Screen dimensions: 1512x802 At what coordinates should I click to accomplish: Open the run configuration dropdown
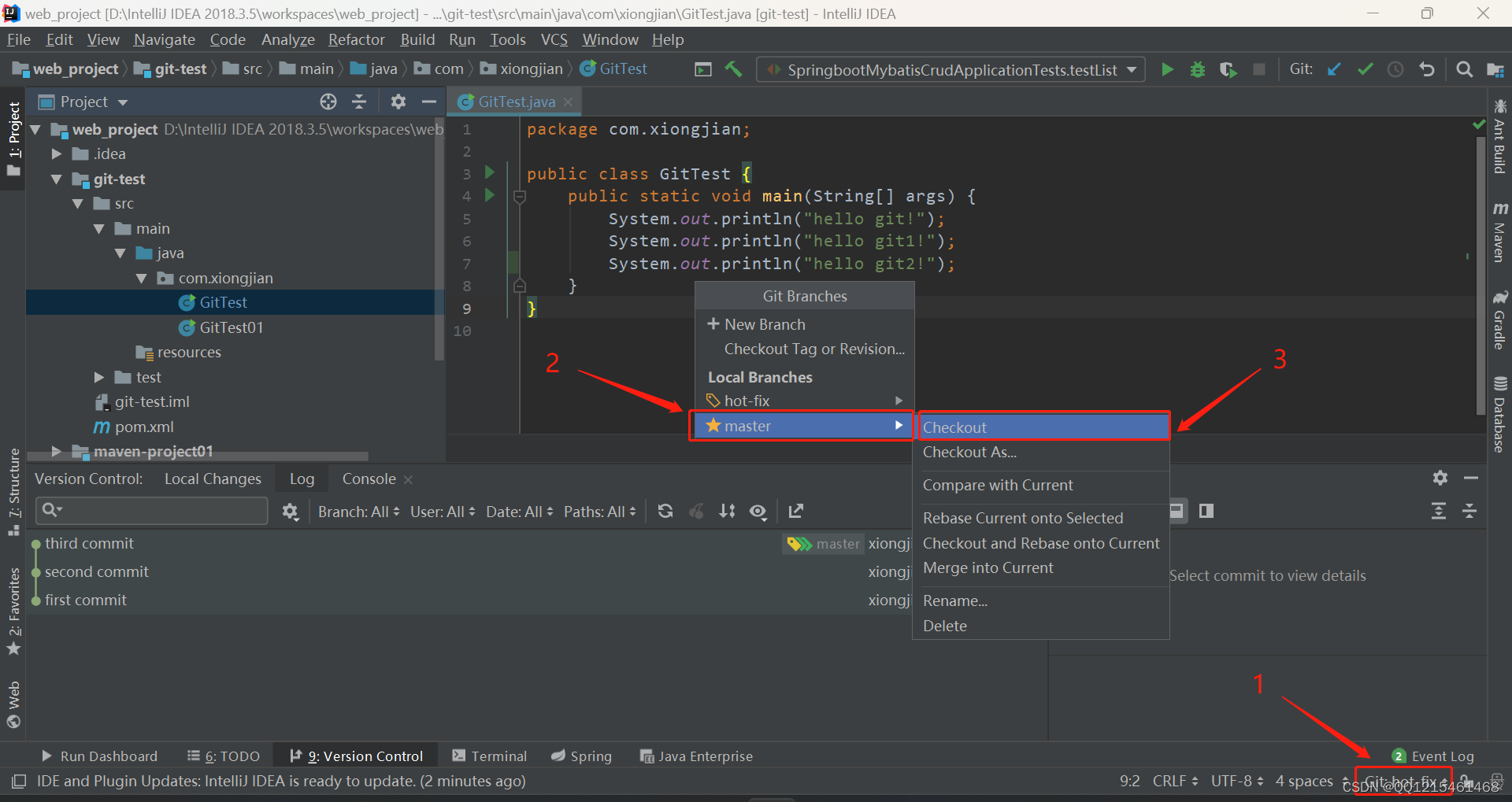[x=951, y=69]
